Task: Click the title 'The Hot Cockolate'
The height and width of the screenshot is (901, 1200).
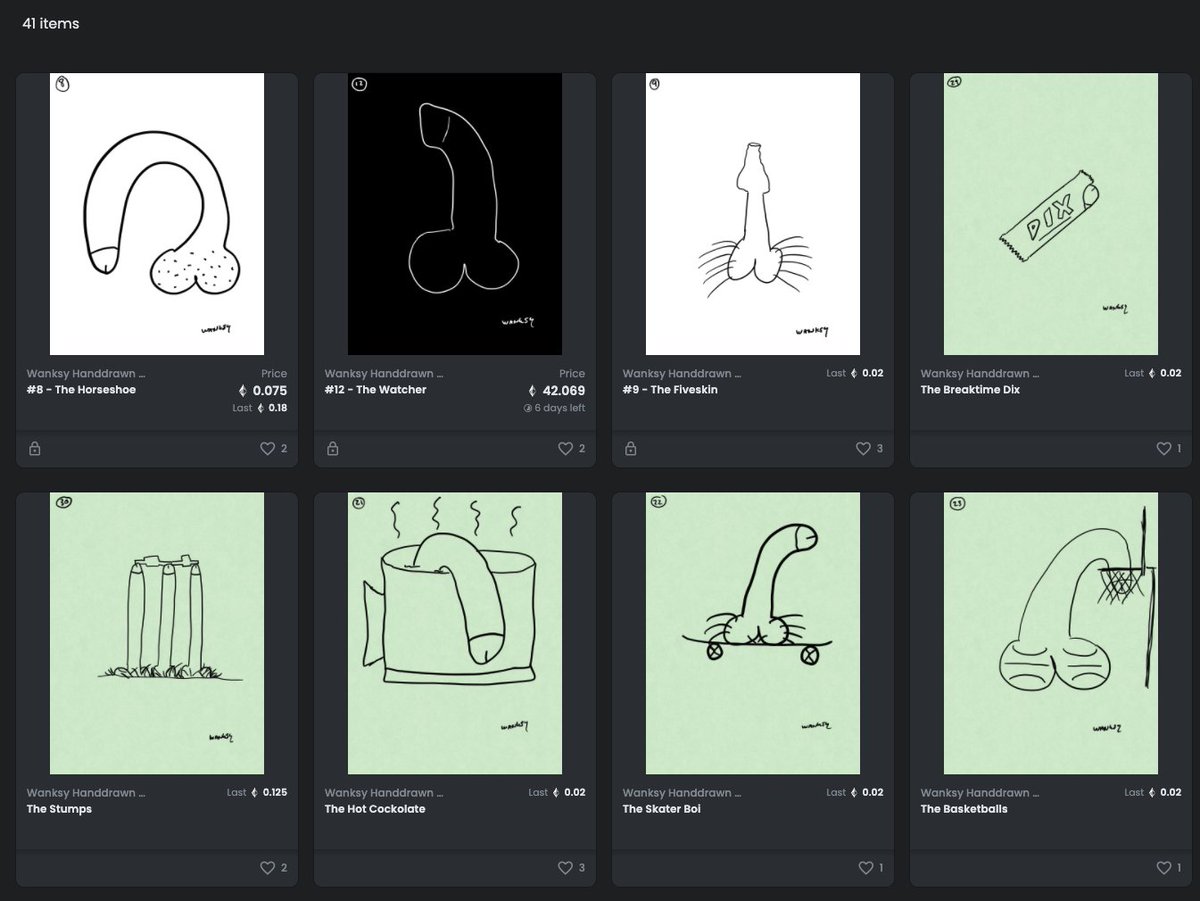Action: point(375,809)
